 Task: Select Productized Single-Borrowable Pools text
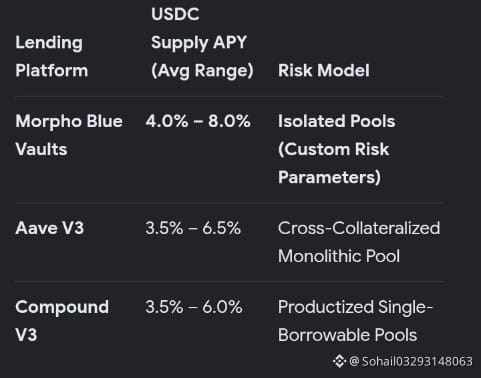click(x=355, y=321)
